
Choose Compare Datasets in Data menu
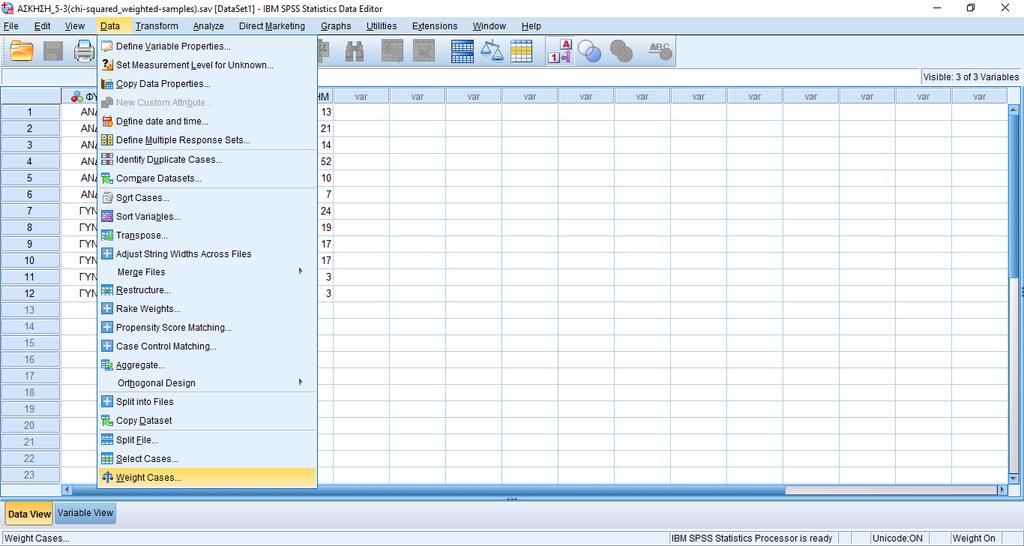click(207, 178)
